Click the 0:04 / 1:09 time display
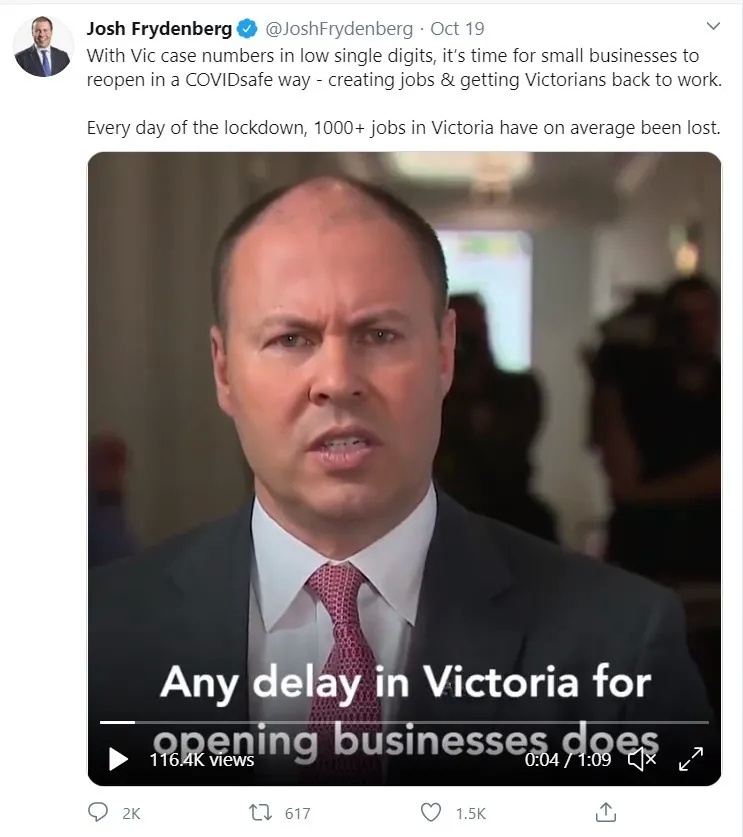The height and width of the screenshot is (837, 743). (x=568, y=759)
